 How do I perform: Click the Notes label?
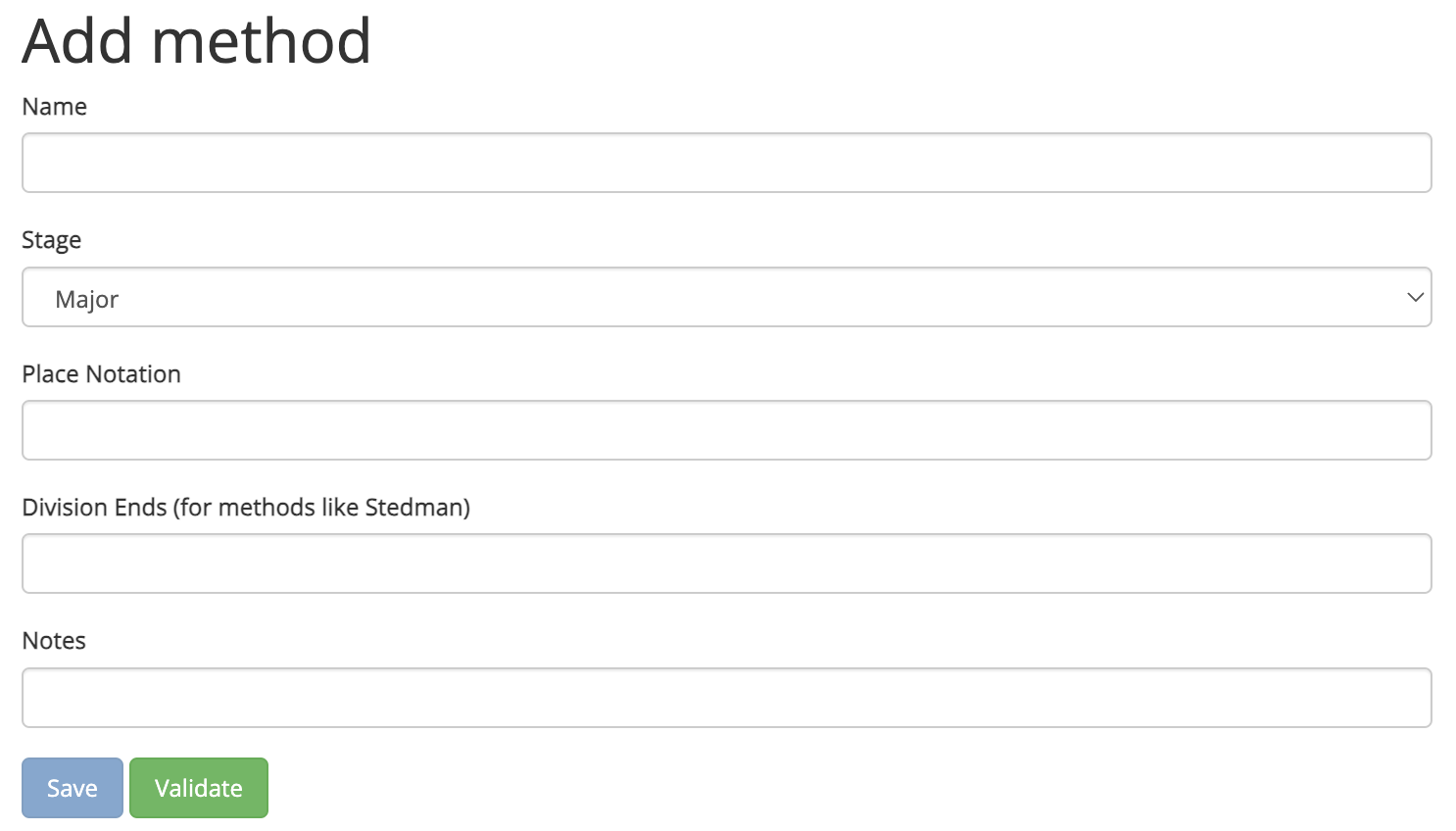(x=54, y=641)
